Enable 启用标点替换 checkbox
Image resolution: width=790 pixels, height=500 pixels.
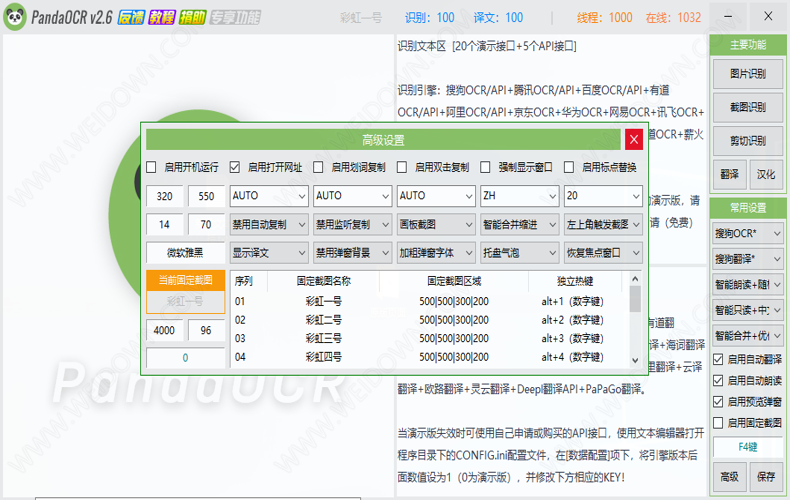(569, 167)
